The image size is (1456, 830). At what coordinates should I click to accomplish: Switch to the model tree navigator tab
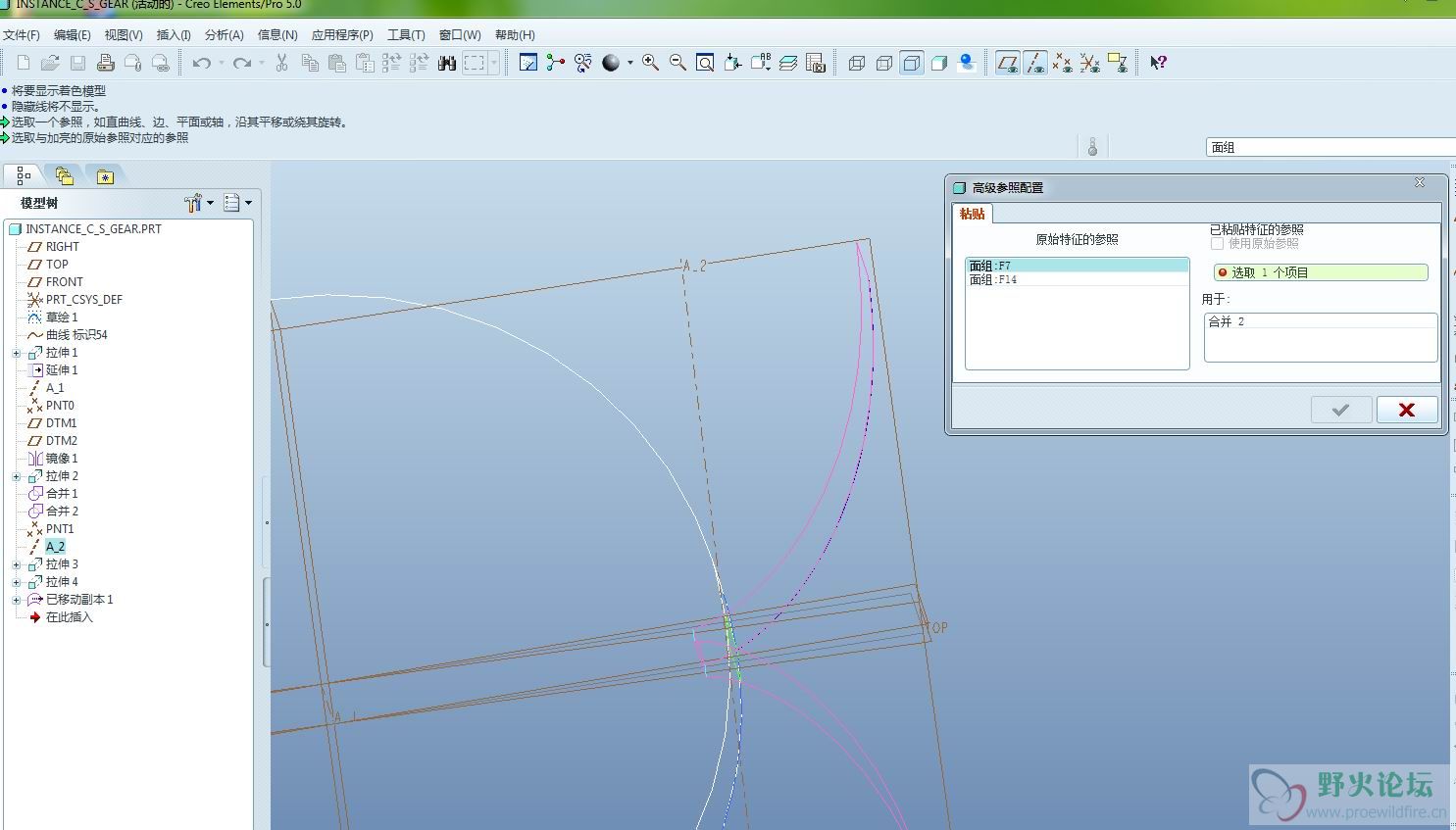point(24,176)
